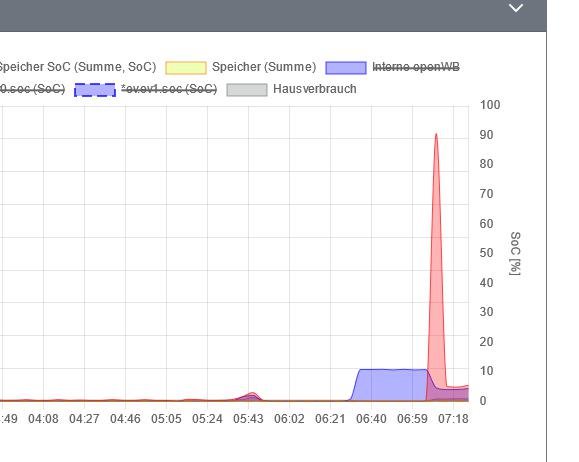Click the 07:18 time label on x-axis
This screenshot has height=462, width=579.
[x=453, y=419]
